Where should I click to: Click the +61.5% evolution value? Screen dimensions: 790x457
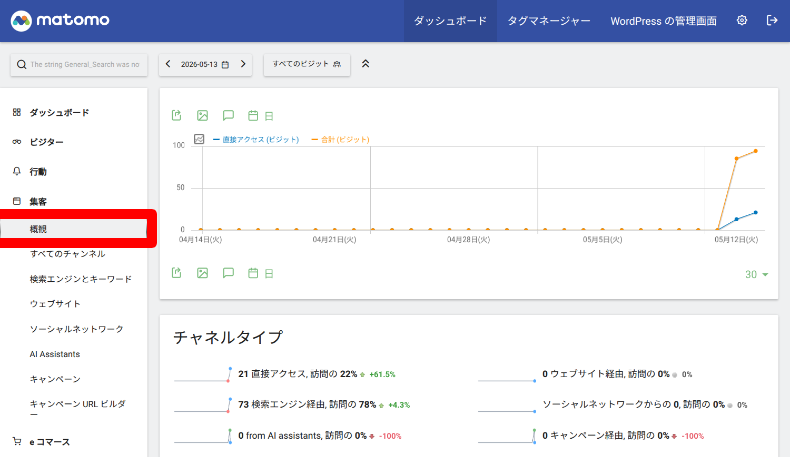point(382,374)
